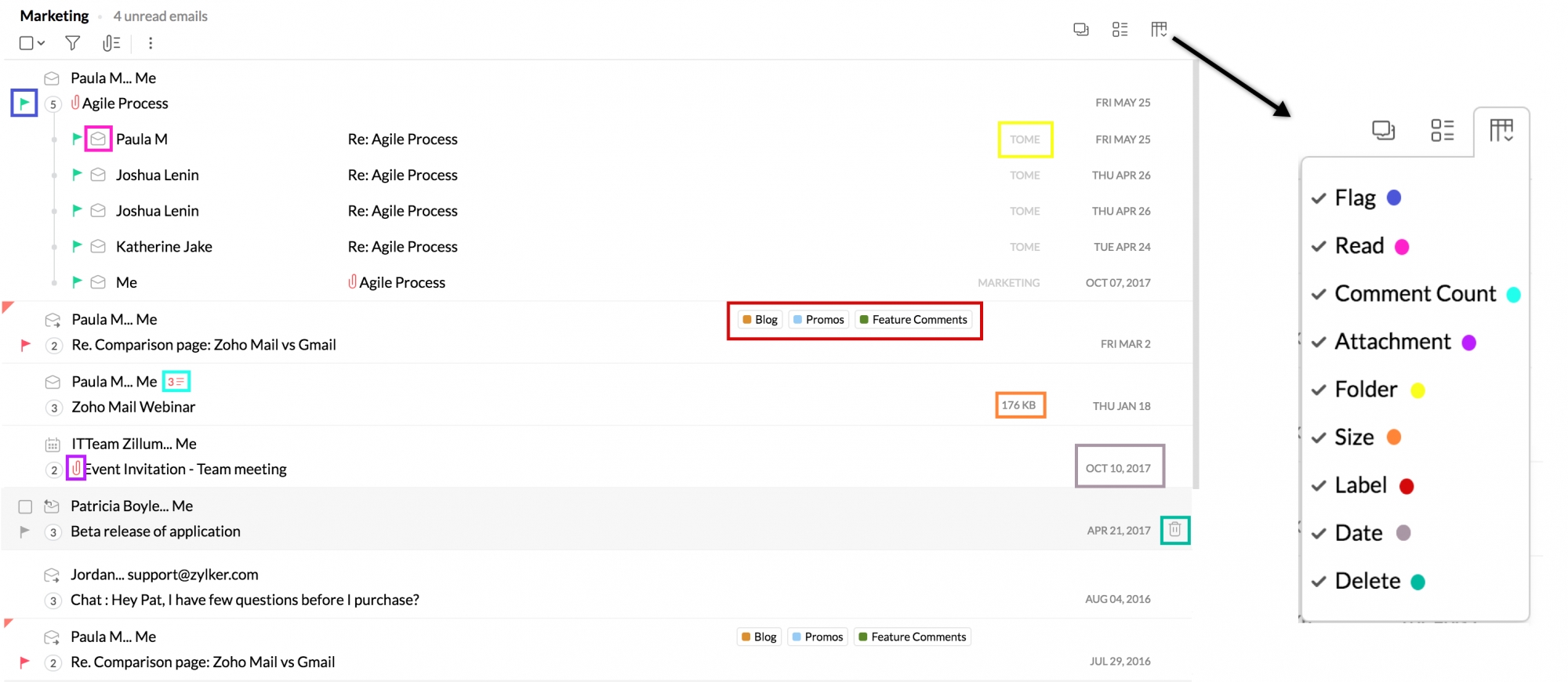The height and width of the screenshot is (682, 1568).
Task: Click read envelope icon beside Paula M
Action: click(98, 139)
